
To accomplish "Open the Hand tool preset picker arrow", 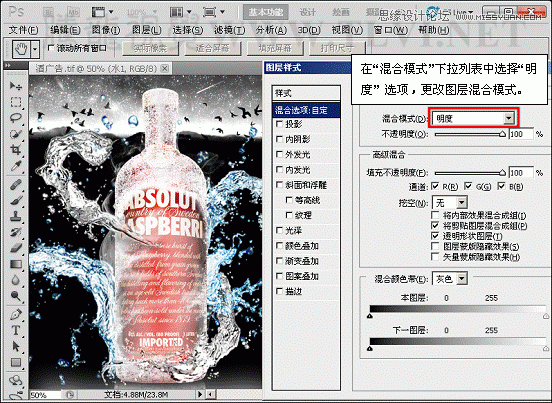I will coord(34,49).
